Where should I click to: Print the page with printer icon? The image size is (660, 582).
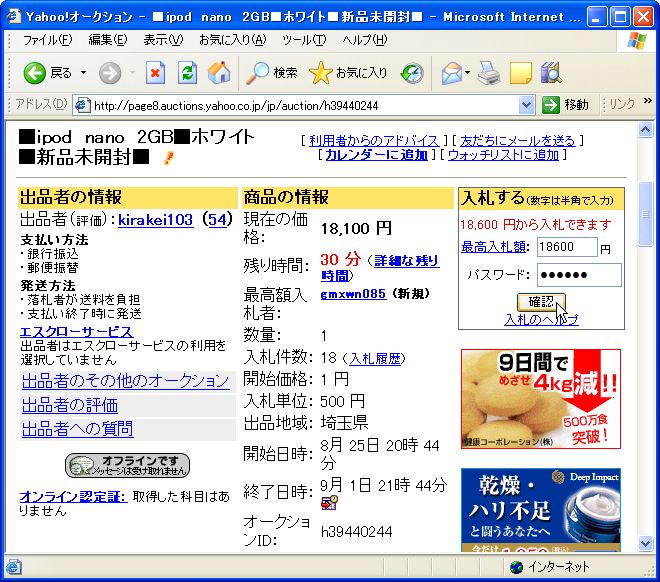tap(489, 73)
